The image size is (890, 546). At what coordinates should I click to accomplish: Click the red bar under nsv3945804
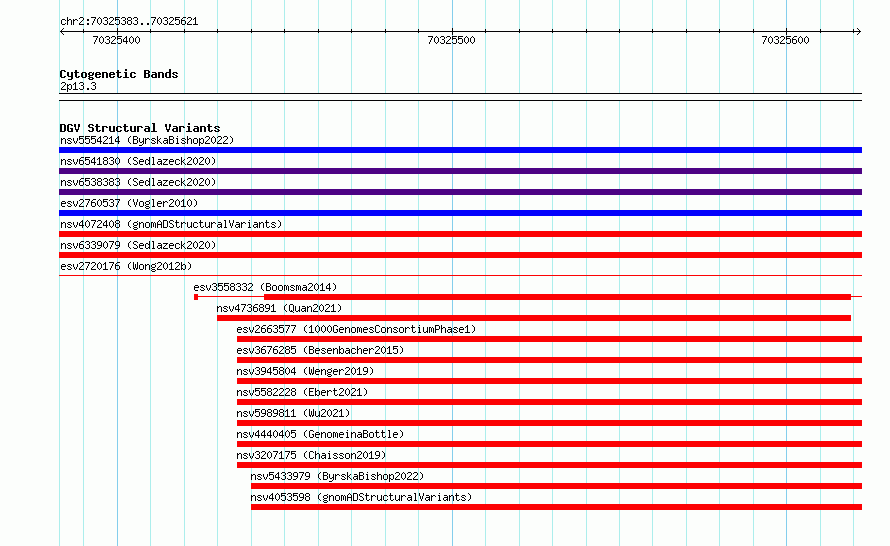coord(549,381)
